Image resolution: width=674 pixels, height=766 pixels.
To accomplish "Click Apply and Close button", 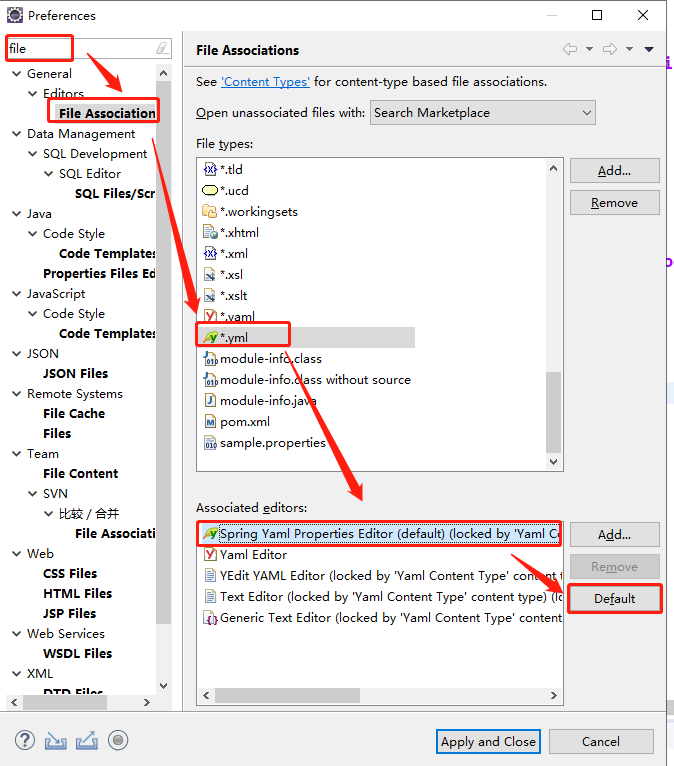I will (x=488, y=742).
